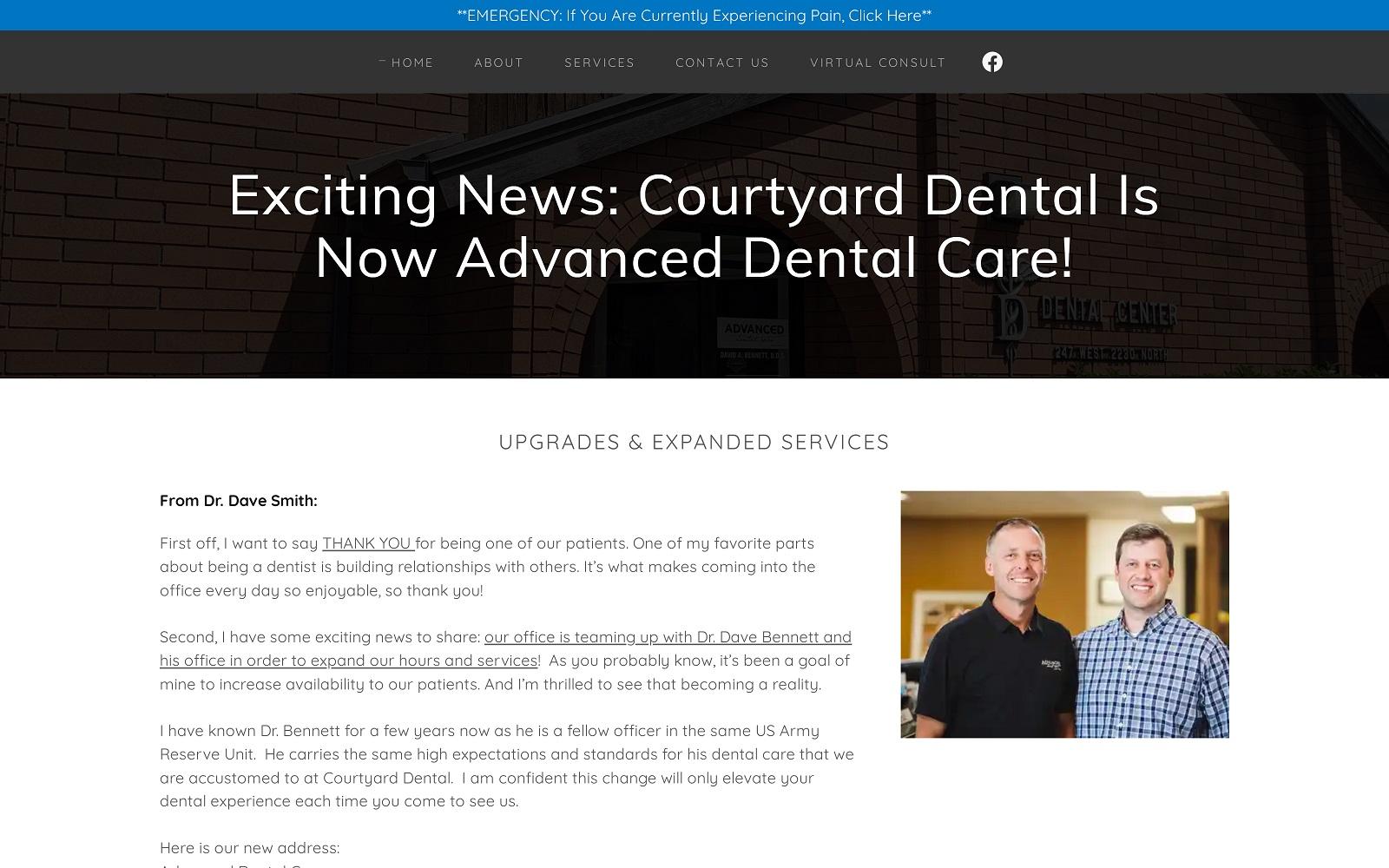Click 'Here is our new address:' line
The image size is (1389, 868).
click(x=250, y=848)
